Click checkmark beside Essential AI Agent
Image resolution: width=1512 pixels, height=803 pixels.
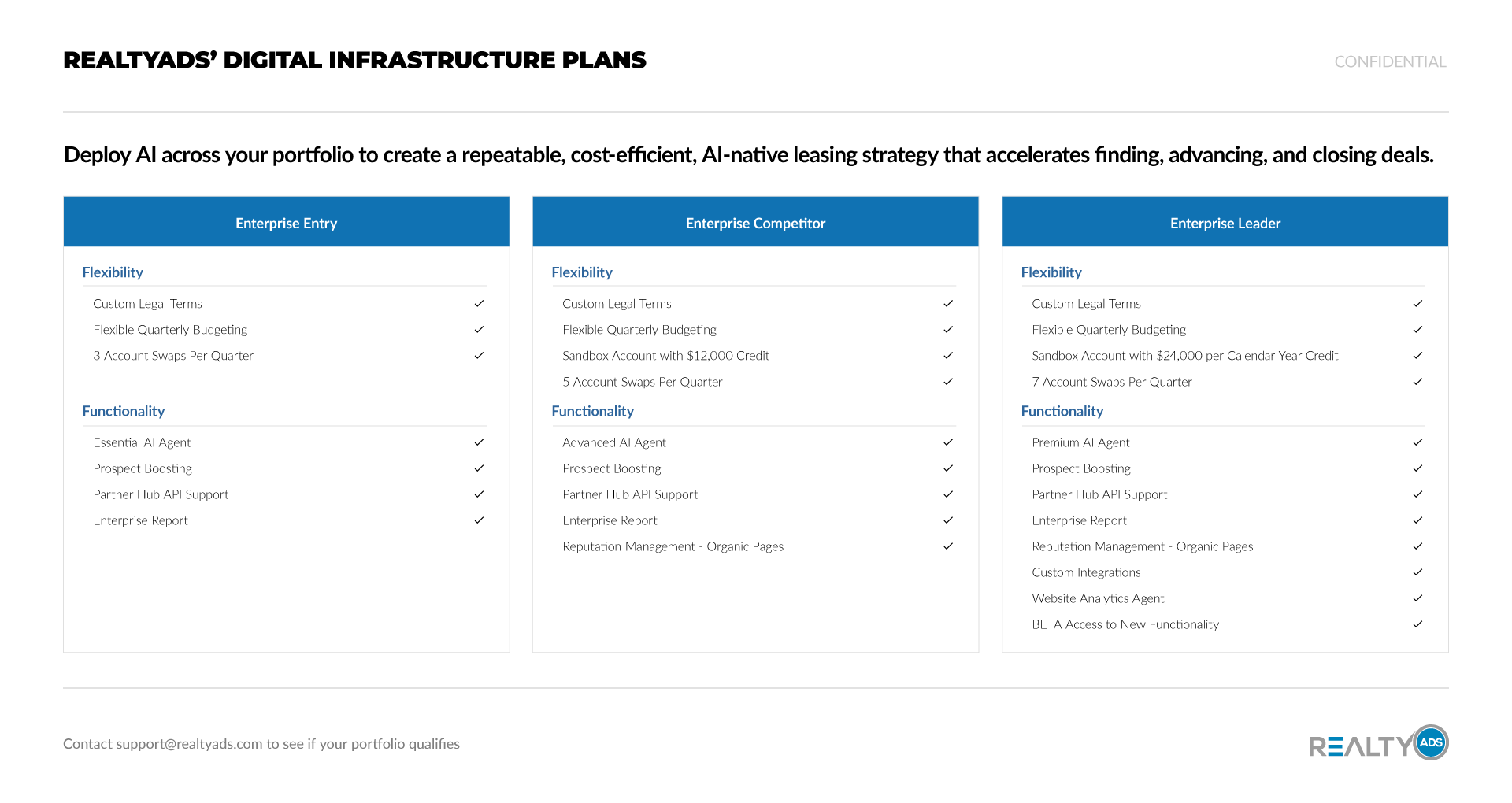point(479,442)
